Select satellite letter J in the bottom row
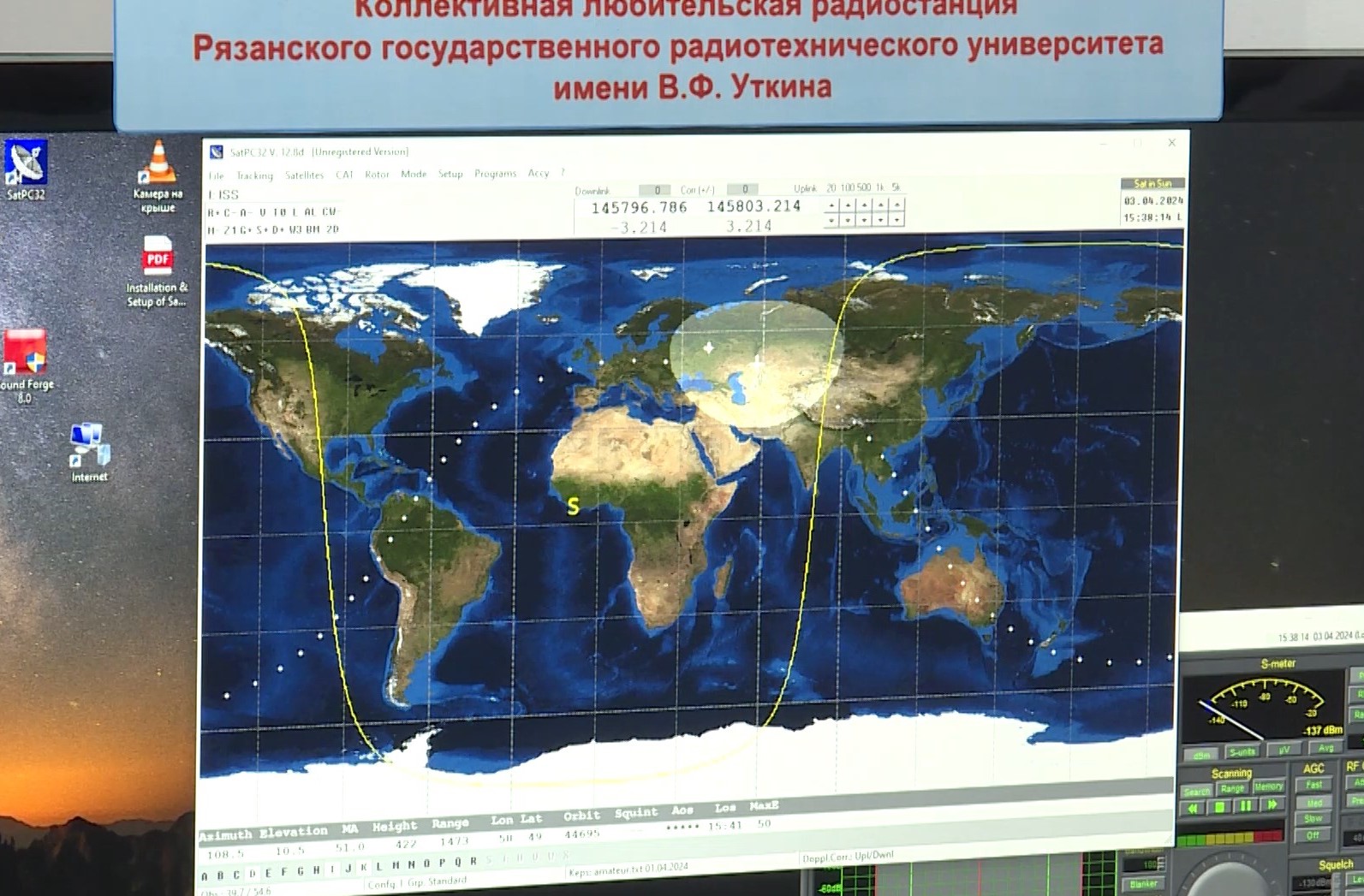Viewport: 1364px width, 896px height. [348, 869]
